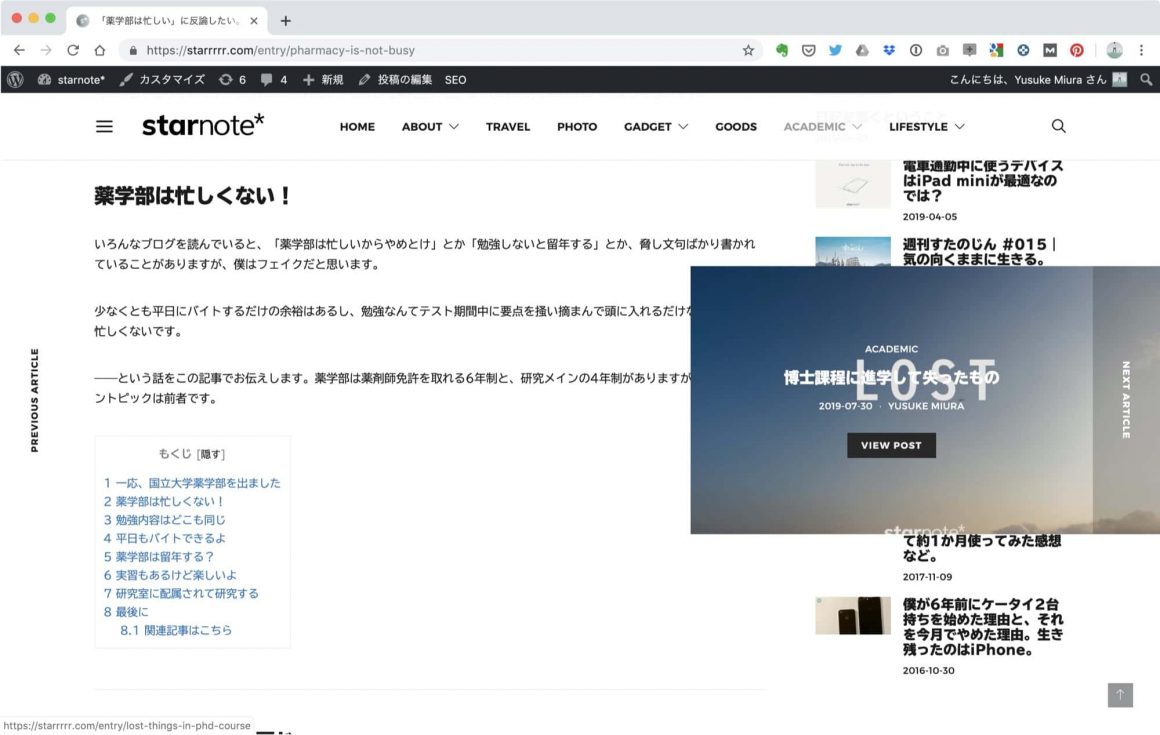
Task: Open the Dropbox extension icon
Action: (x=888, y=50)
